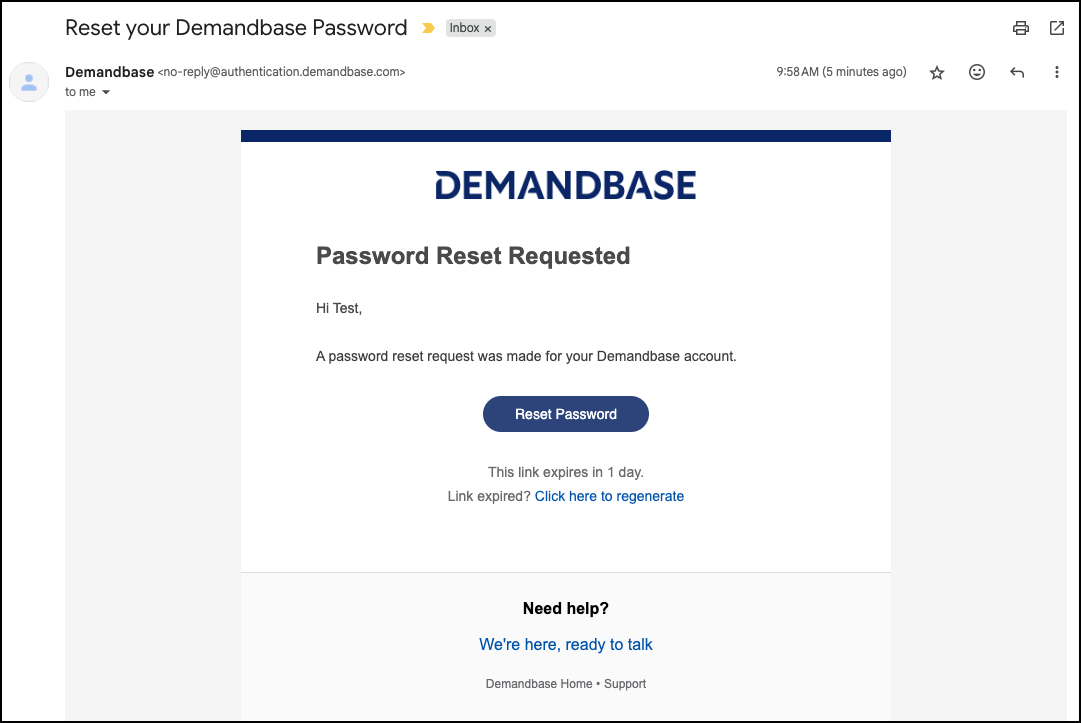Remove the Inbox label with the x

(487, 29)
